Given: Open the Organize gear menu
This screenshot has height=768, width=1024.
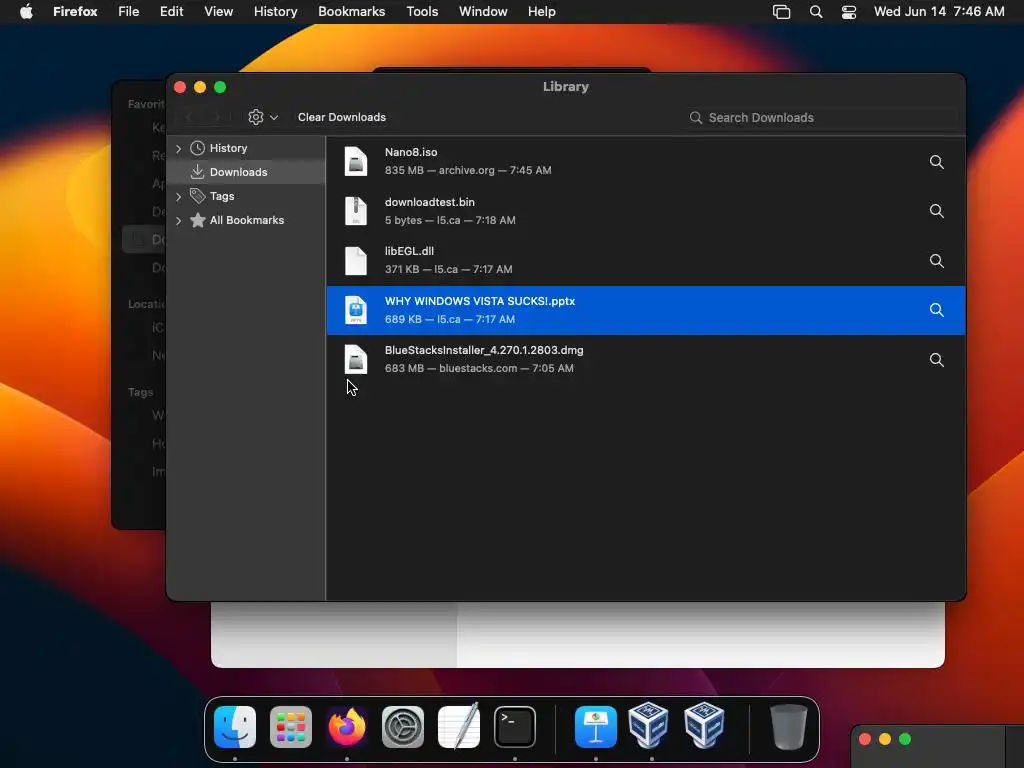Looking at the screenshot, I should [263, 117].
